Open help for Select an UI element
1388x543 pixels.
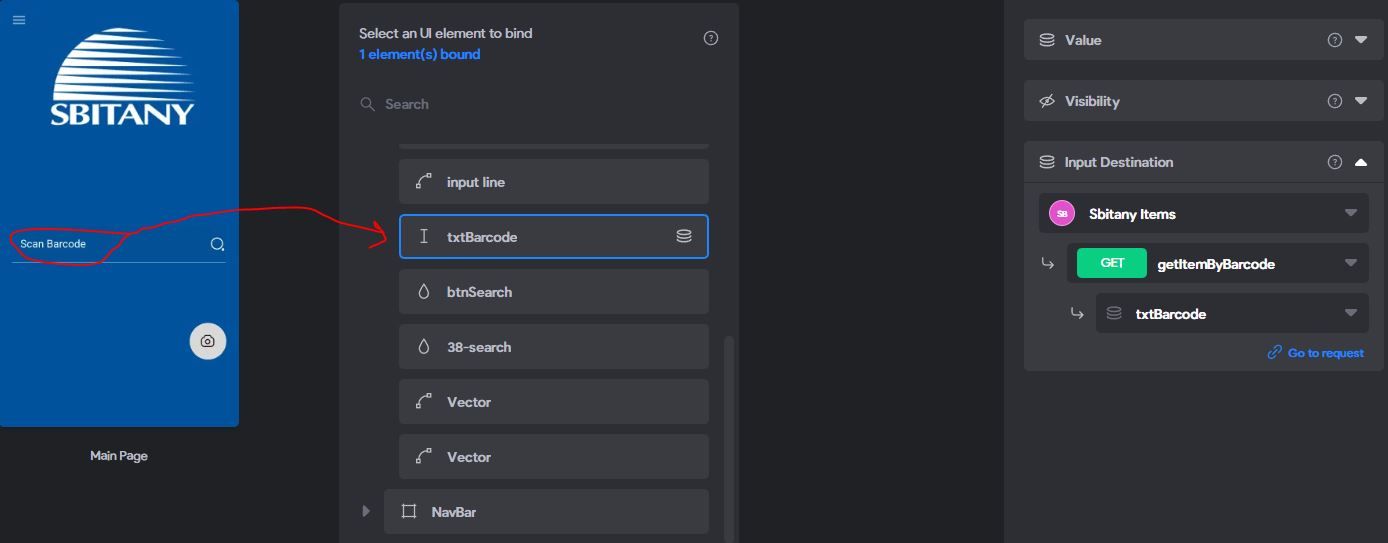tap(711, 38)
